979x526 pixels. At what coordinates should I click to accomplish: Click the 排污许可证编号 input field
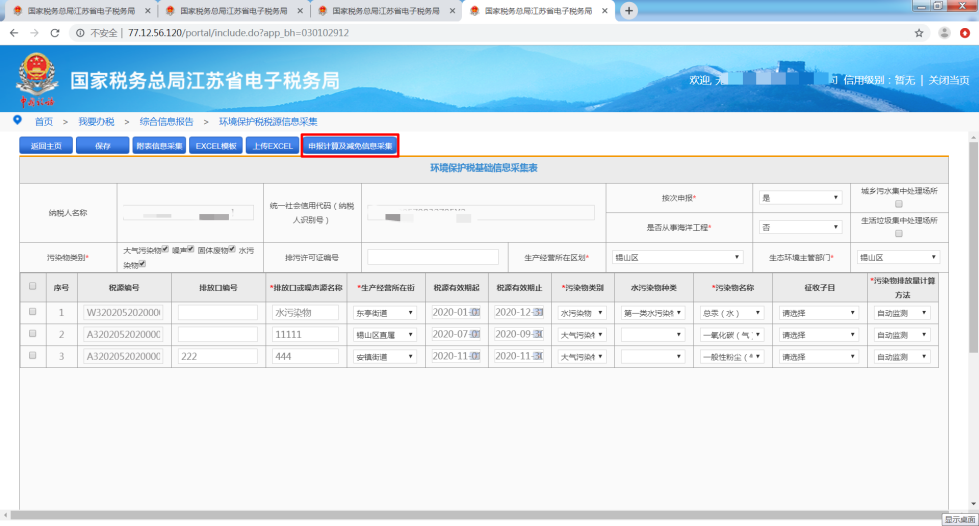[x=433, y=257]
